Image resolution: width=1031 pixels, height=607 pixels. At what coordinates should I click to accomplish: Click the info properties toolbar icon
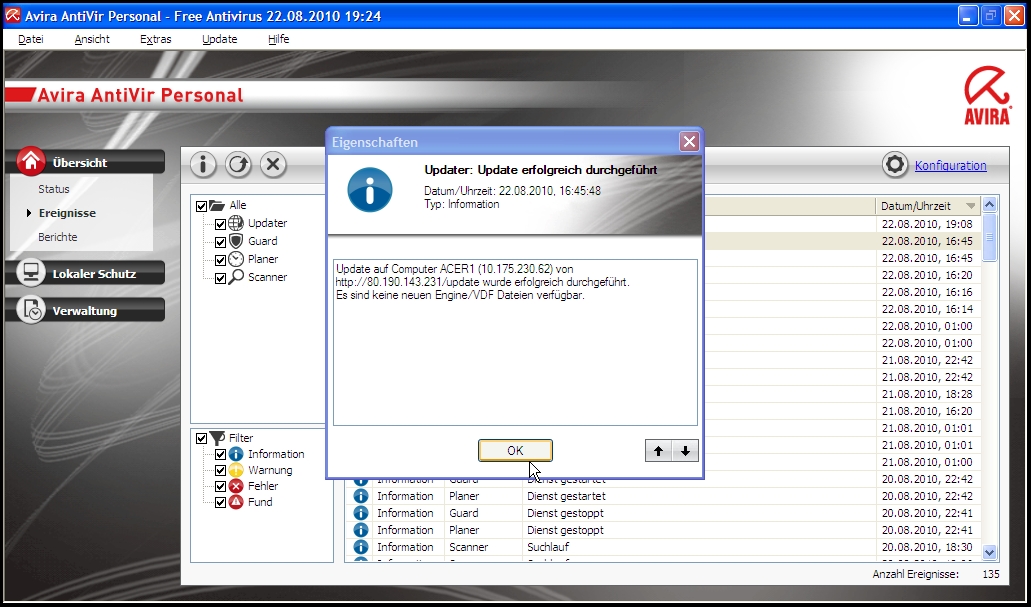pyautogui.click(x=203, y=165)
